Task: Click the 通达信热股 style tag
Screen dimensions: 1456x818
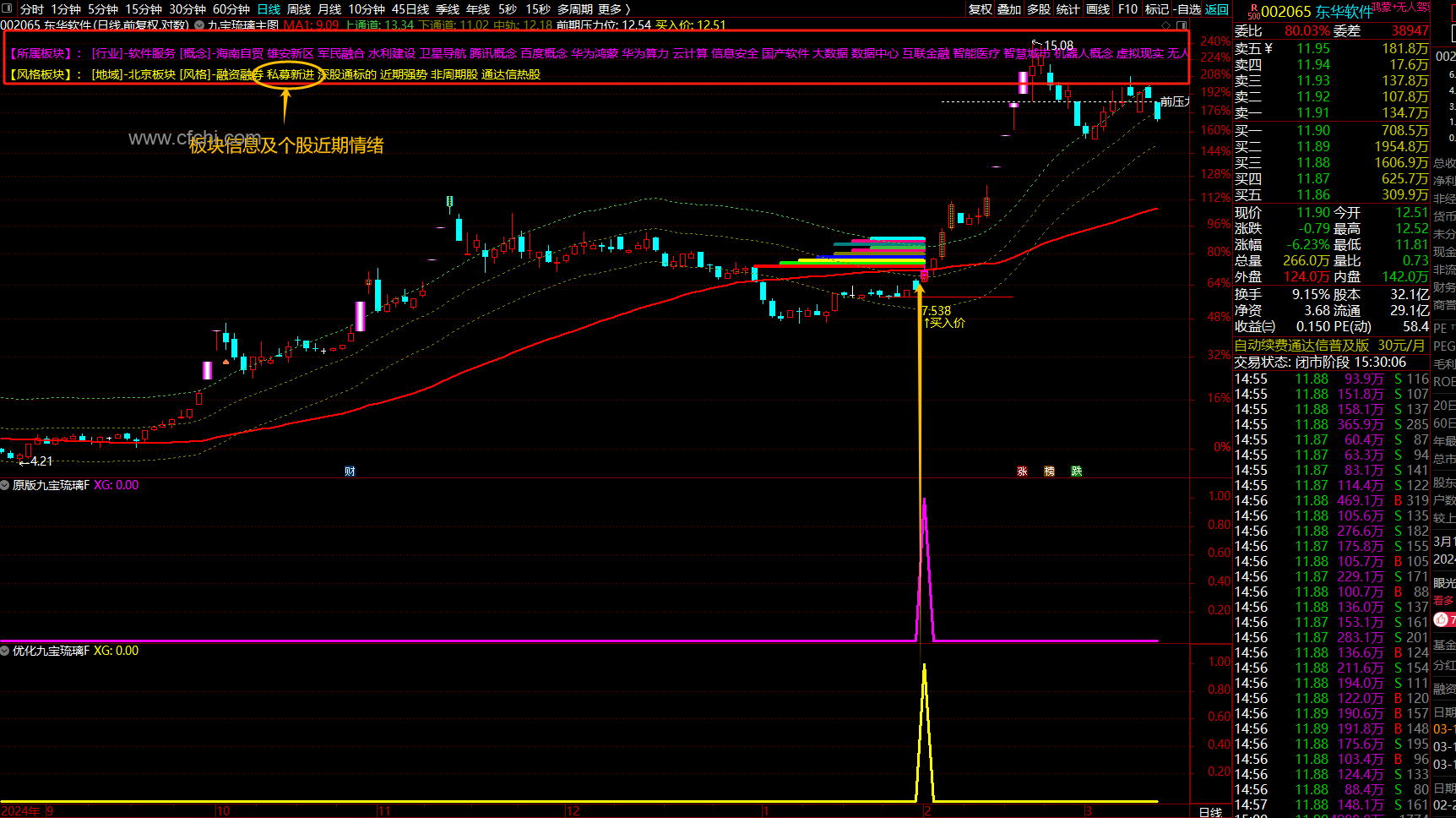Action: pyautogui.click(x=511, y=74)
